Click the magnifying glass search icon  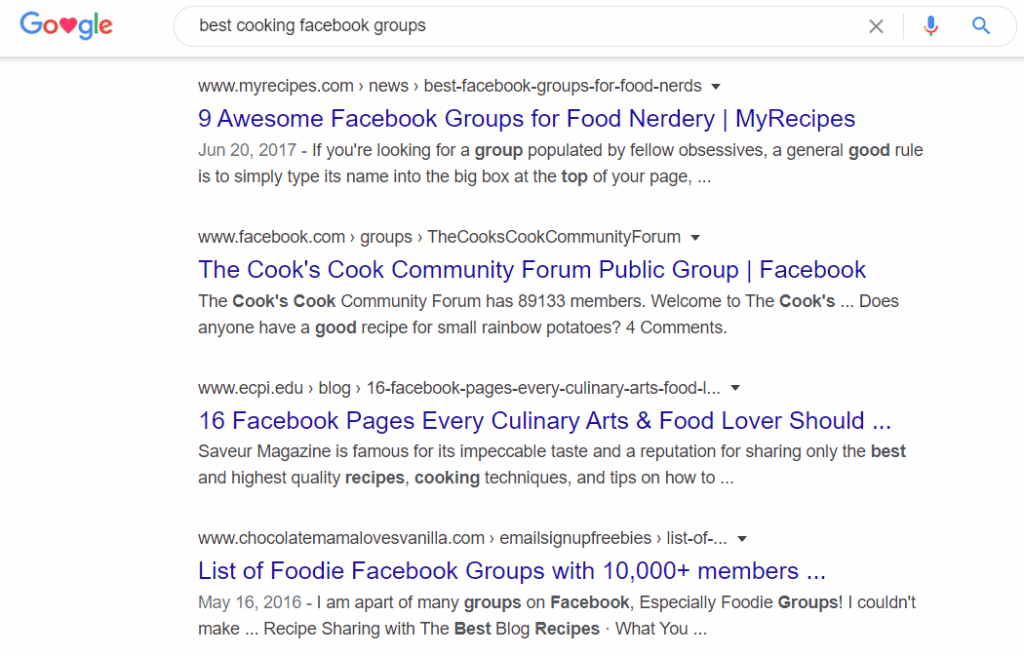point(981,26)
